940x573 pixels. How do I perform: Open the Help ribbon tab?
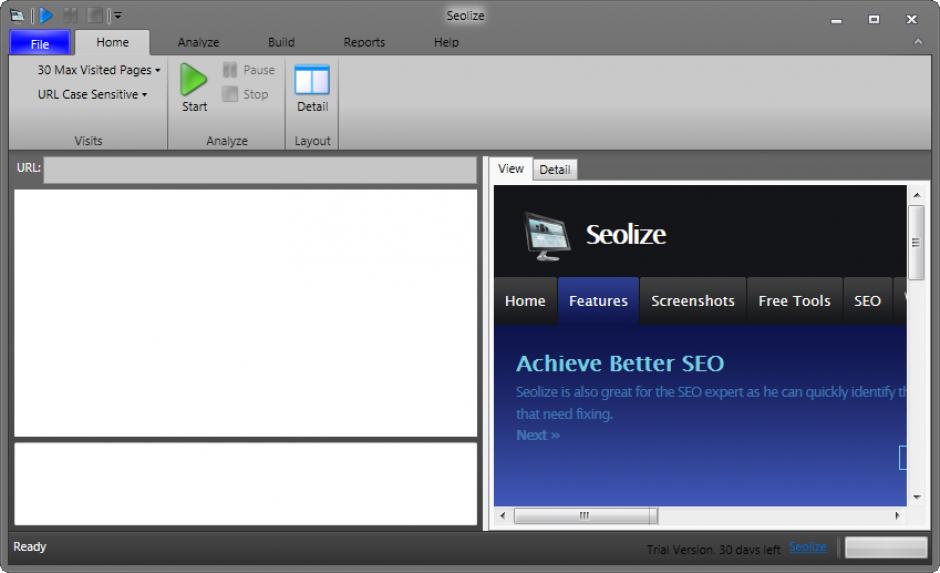(x=446, y=43)
